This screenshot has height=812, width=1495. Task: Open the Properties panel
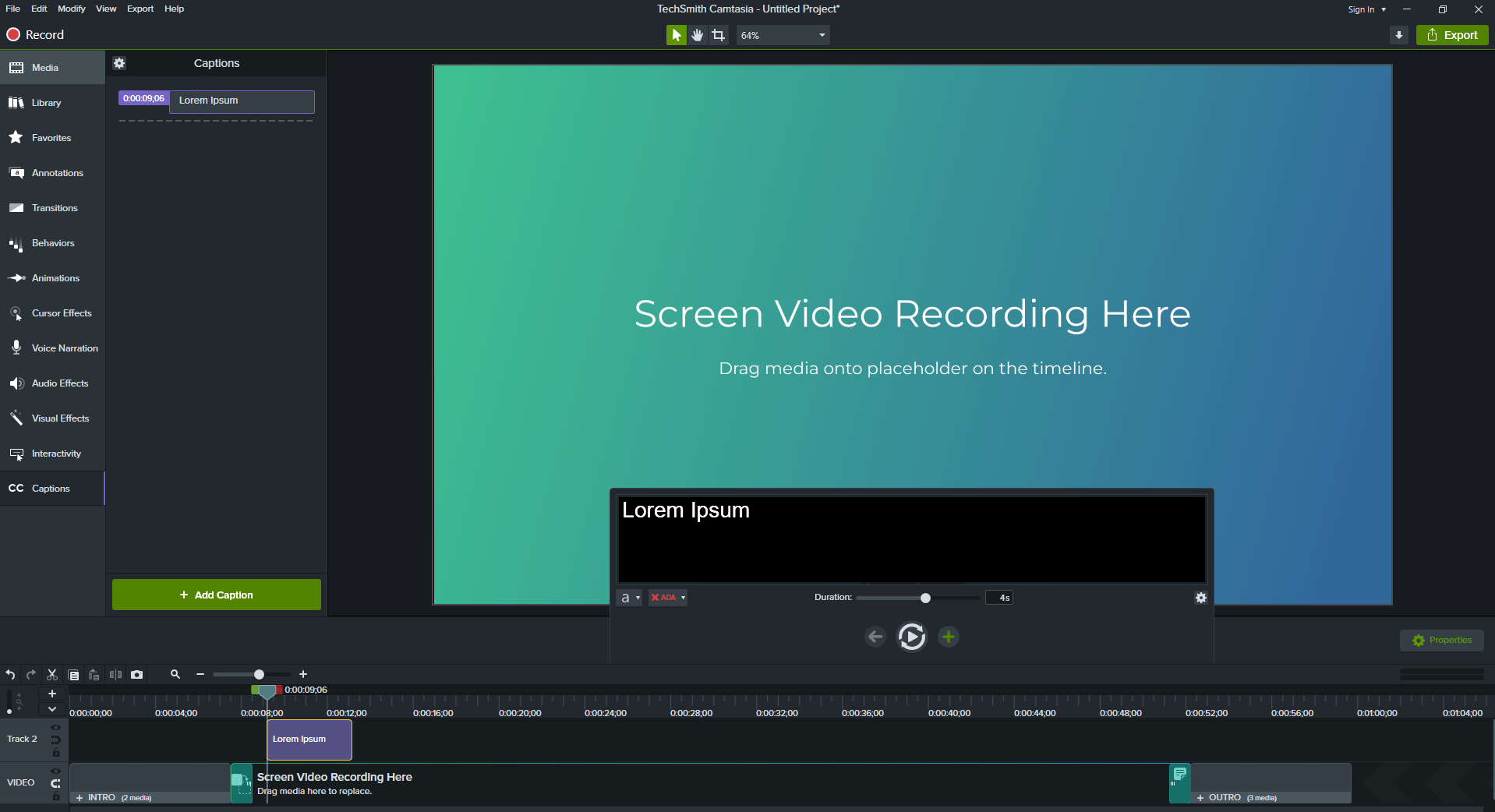[1441, 640]
